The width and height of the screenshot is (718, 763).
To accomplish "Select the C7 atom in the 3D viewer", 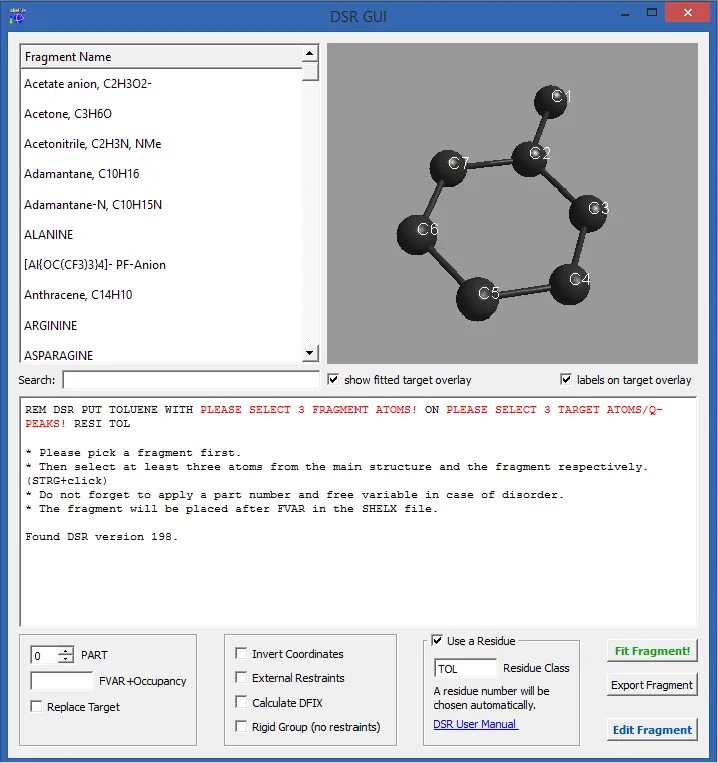I will click(449, 168).
